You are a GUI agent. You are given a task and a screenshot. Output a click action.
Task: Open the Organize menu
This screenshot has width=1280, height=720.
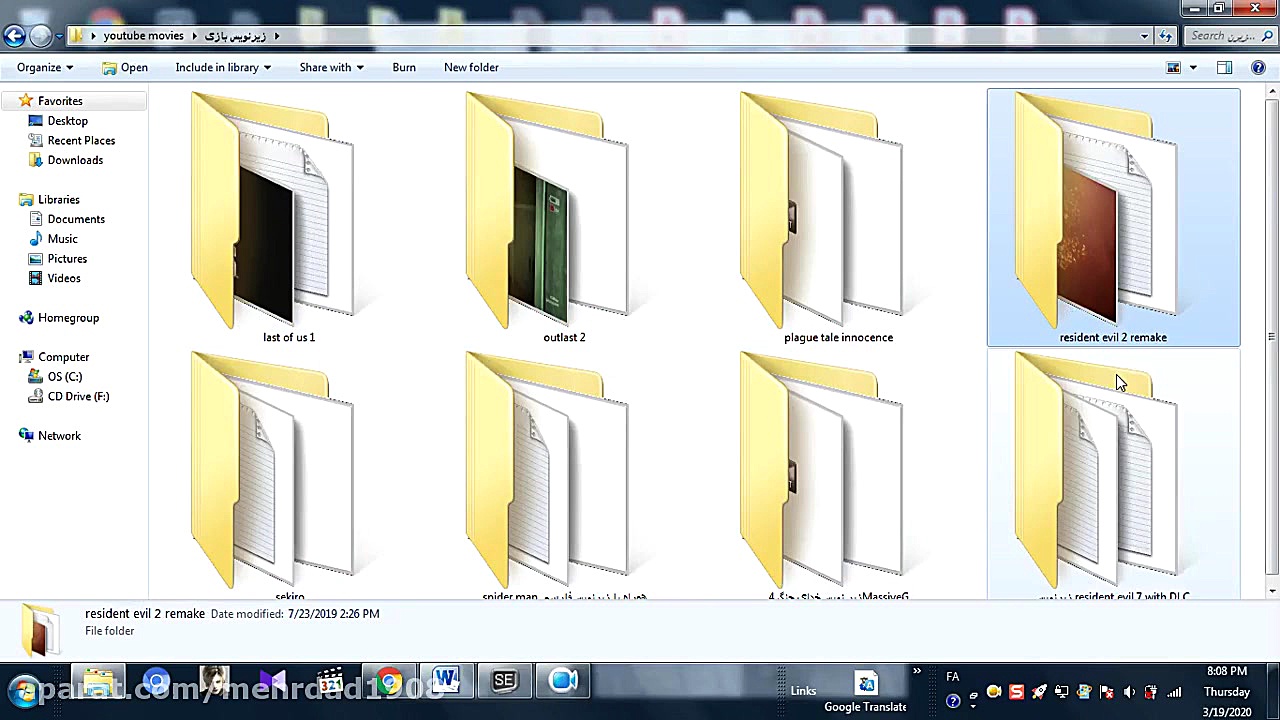pyautogui.click(x=45, y=67)
